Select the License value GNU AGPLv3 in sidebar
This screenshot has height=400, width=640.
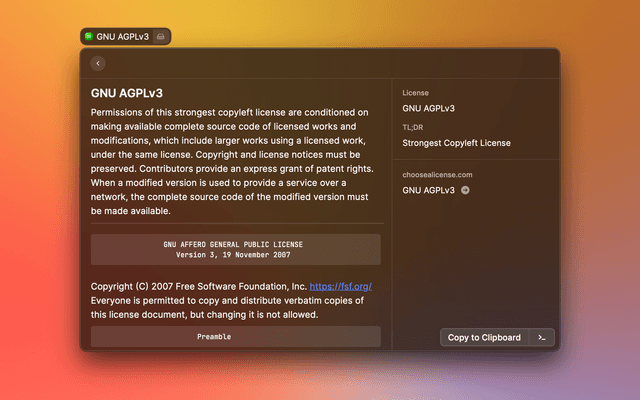tap(428, 108)
